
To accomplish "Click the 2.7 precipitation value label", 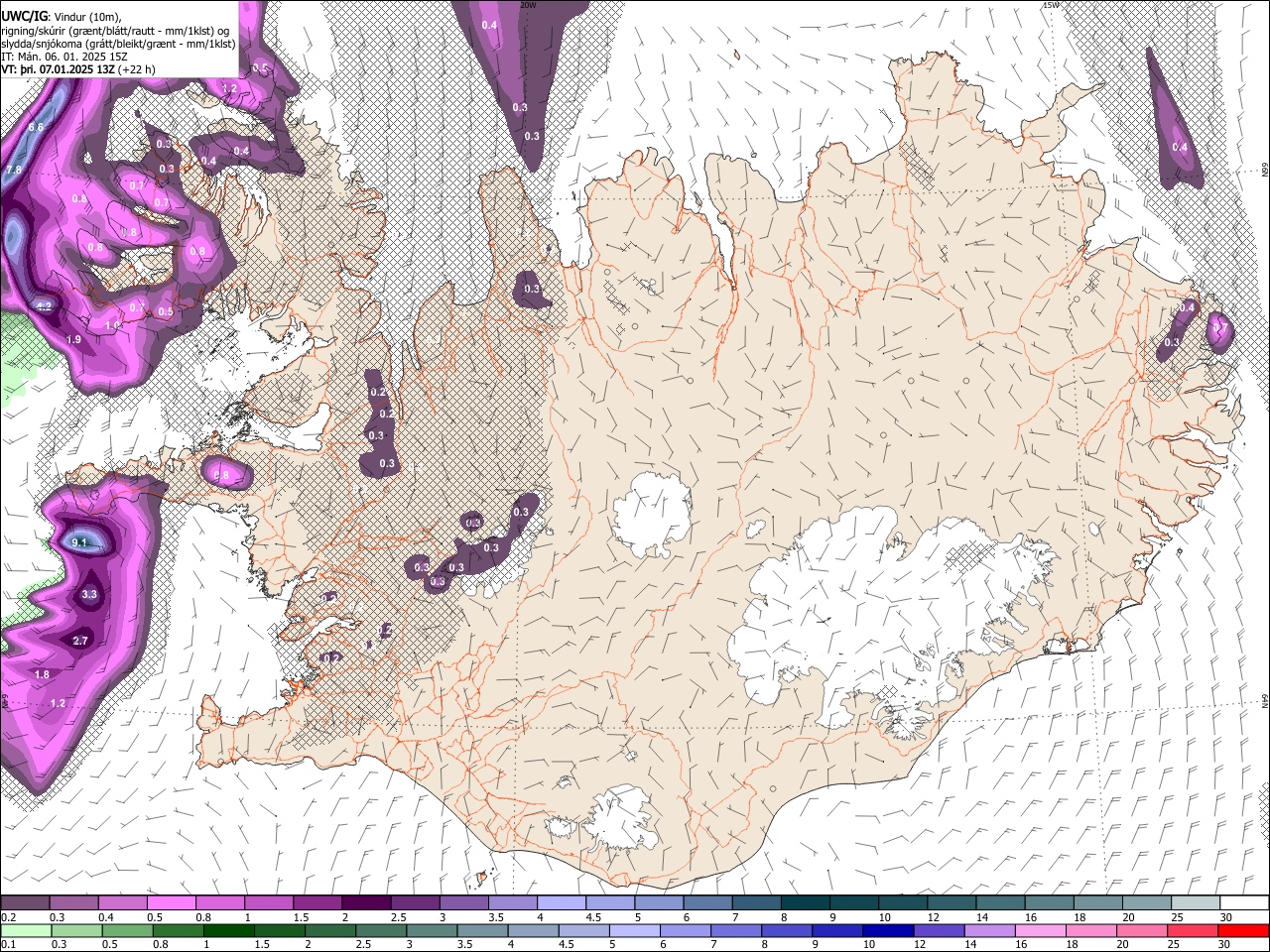I will click(81, 642).
